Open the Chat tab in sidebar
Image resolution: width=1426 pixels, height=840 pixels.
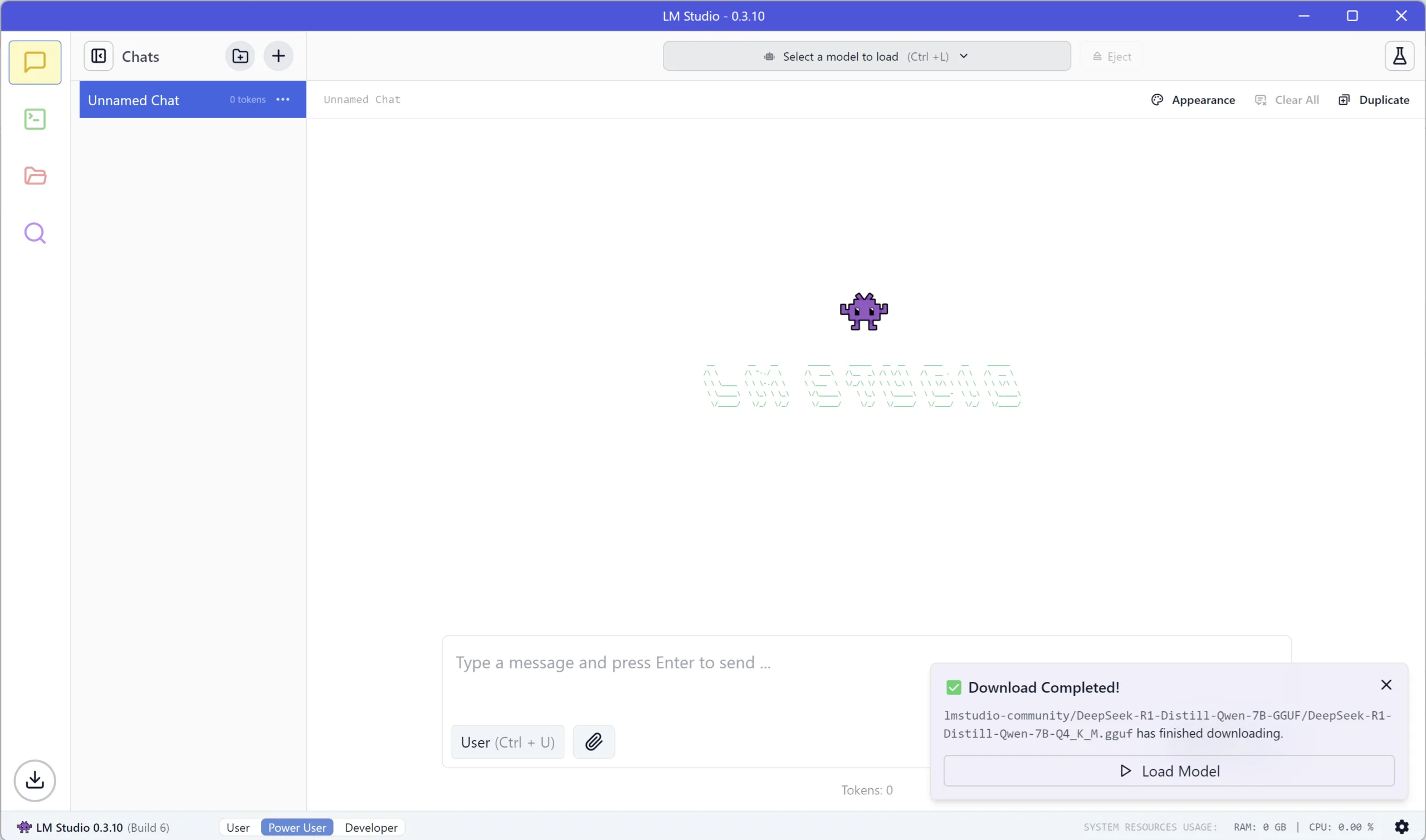35,62
